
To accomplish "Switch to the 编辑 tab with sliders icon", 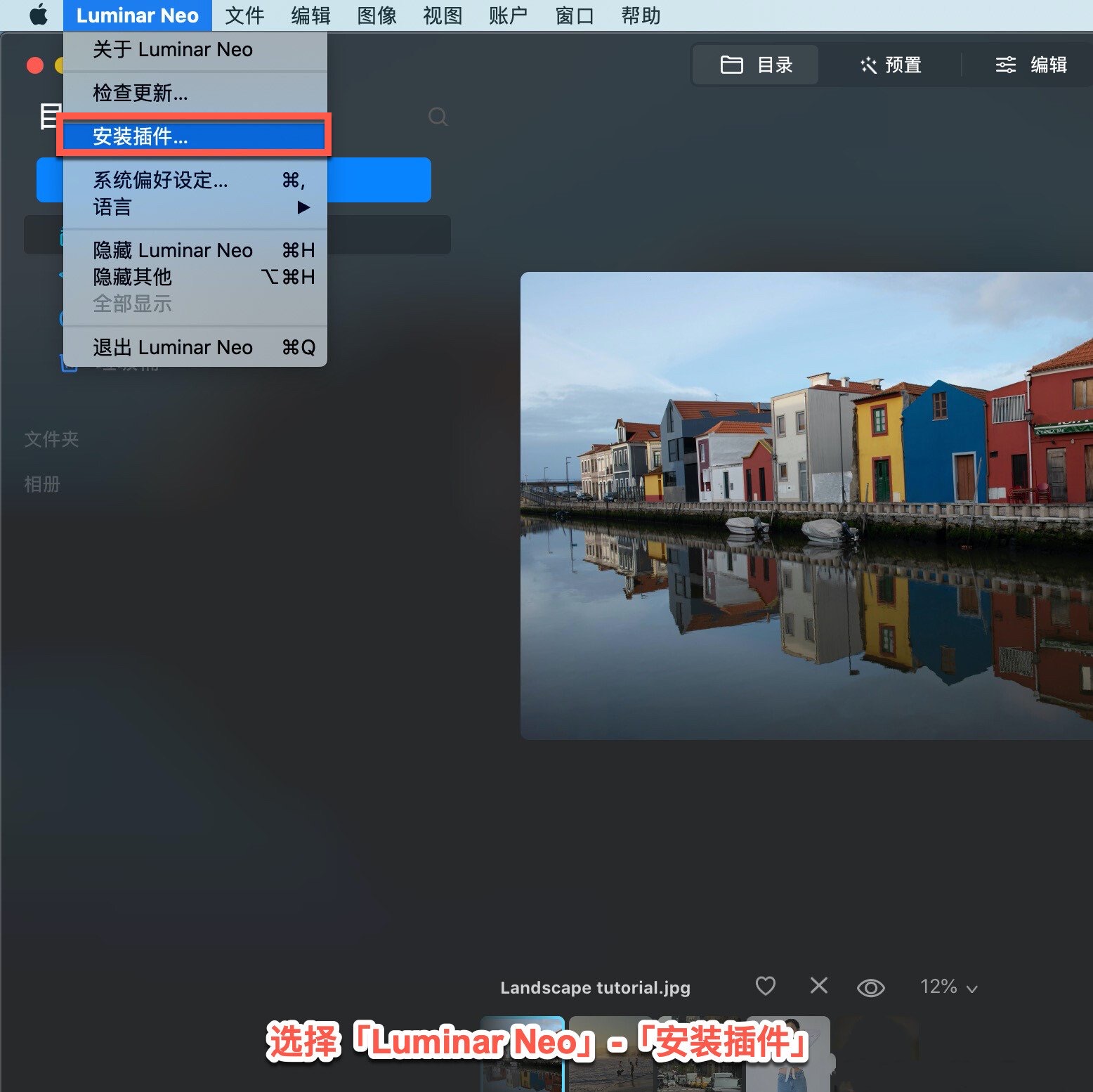I will pos(1031,65).
